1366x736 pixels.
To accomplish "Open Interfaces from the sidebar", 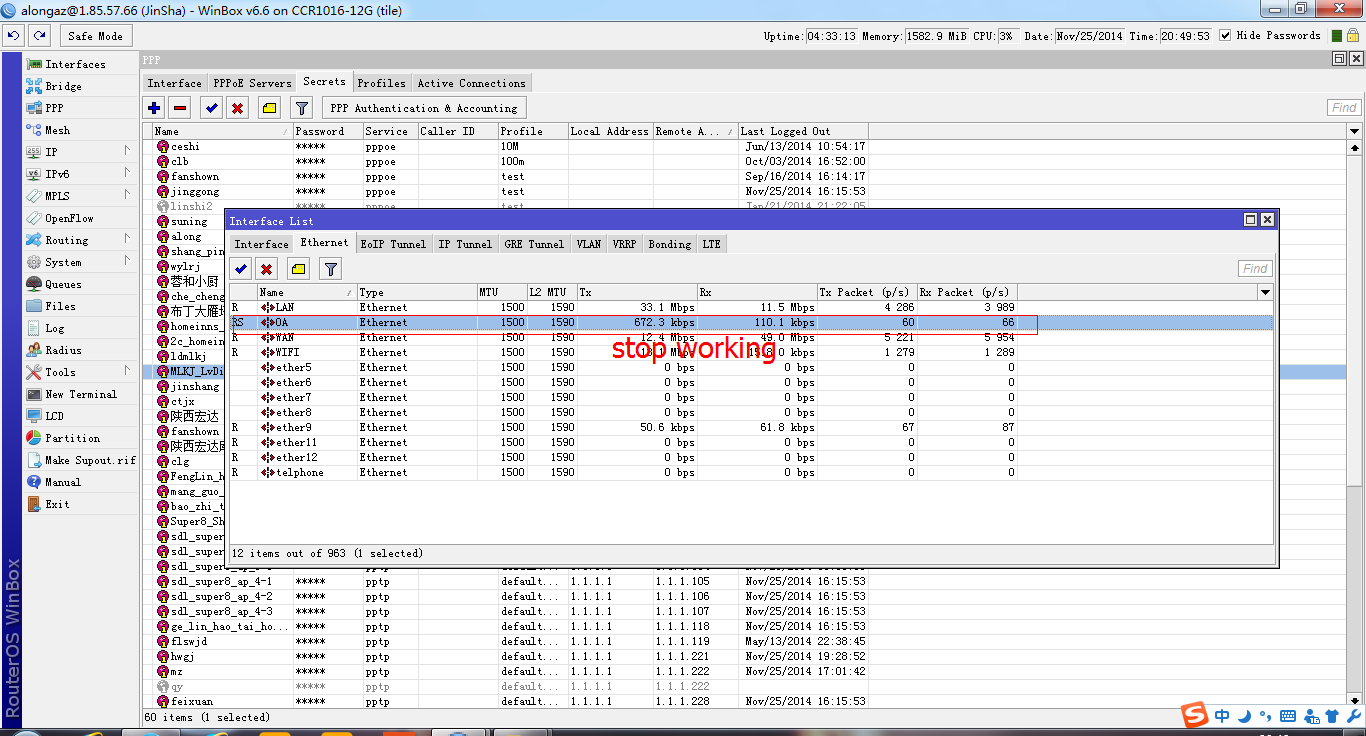I will click(x=75, y=64).
